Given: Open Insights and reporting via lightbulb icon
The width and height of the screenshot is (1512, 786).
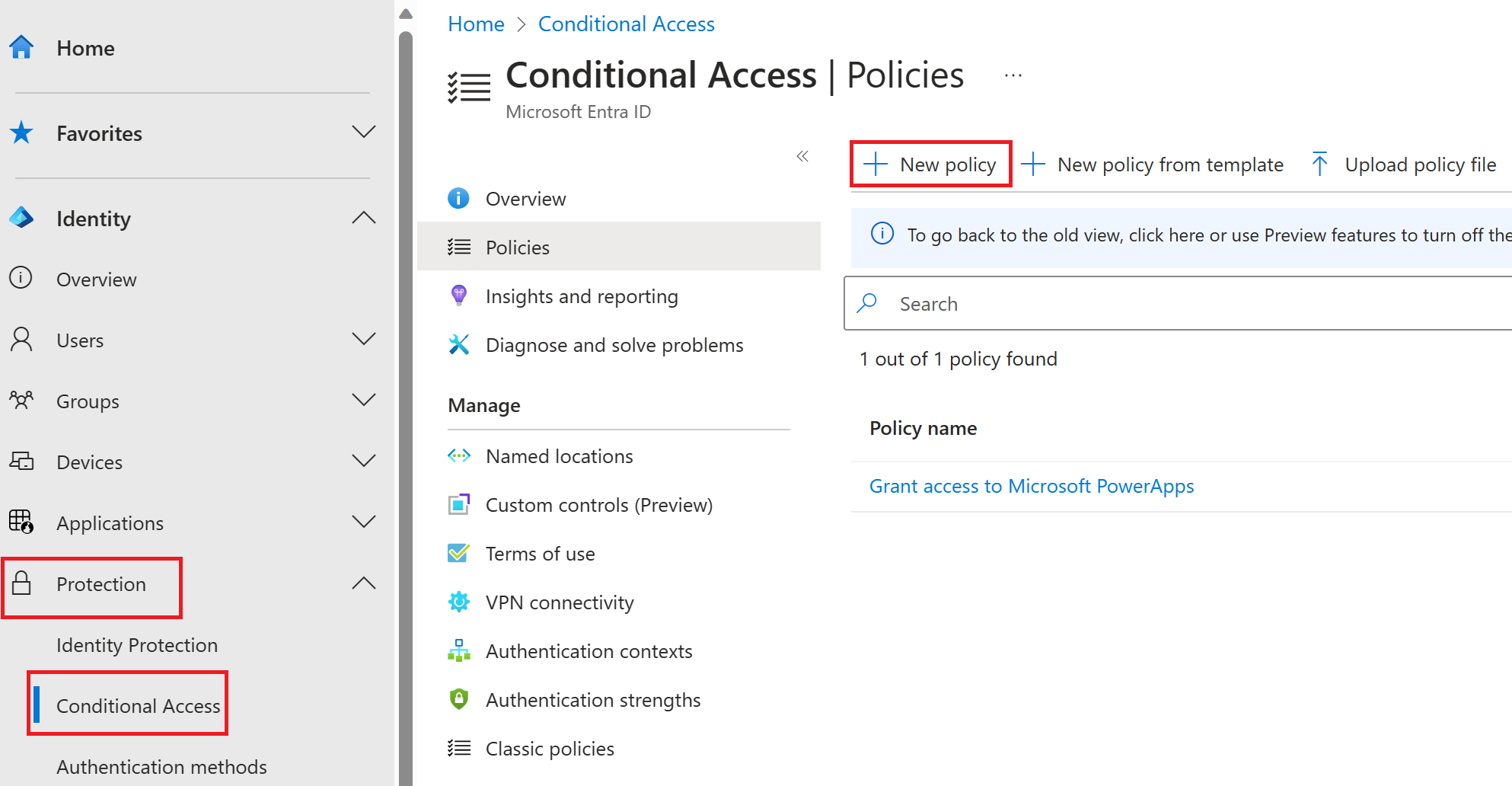Looking at the screenshot, I should (x=459, y=296).
